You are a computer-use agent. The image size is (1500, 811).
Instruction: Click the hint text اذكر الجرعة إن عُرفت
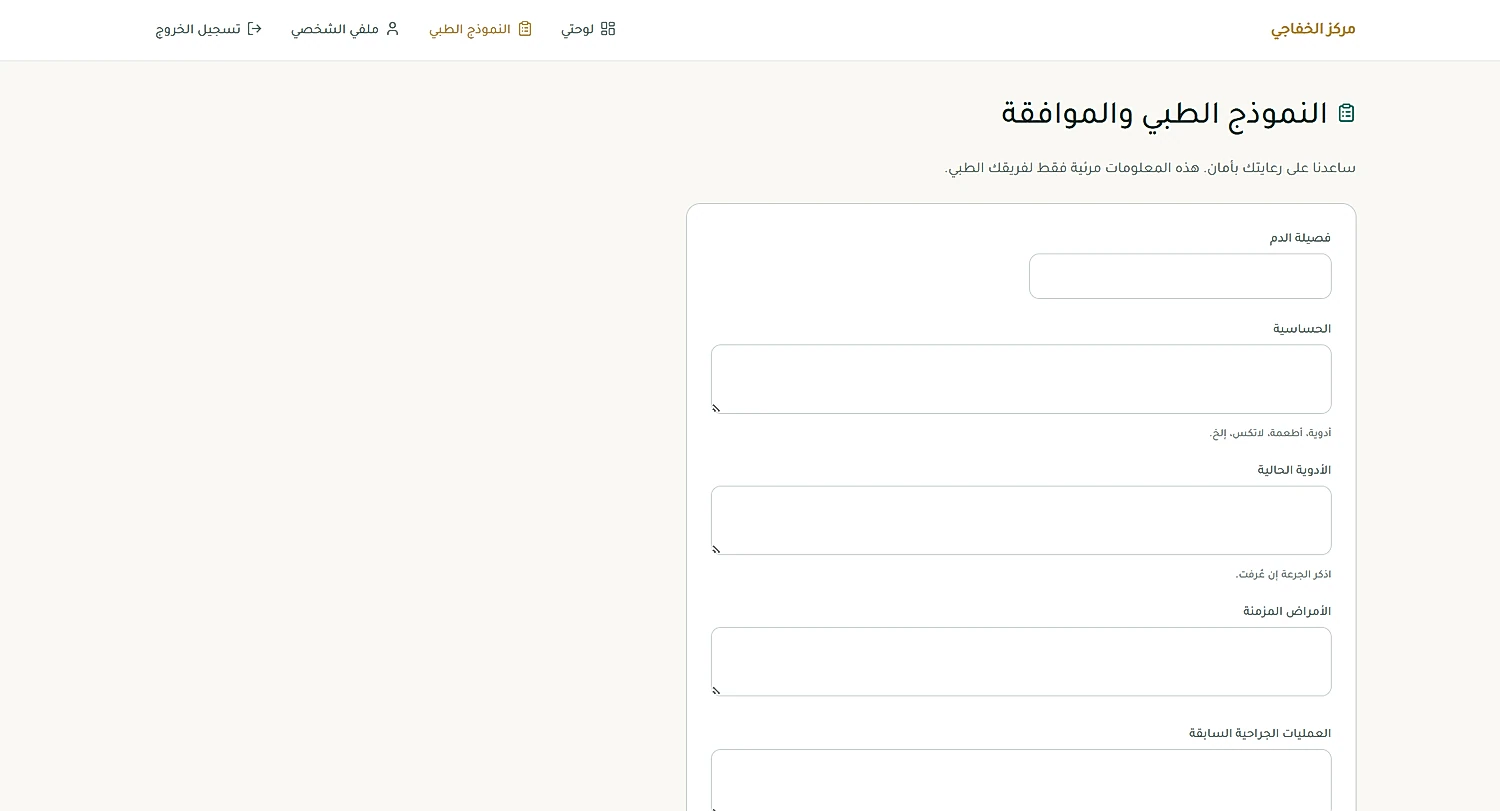click(x=1284, y=574)
